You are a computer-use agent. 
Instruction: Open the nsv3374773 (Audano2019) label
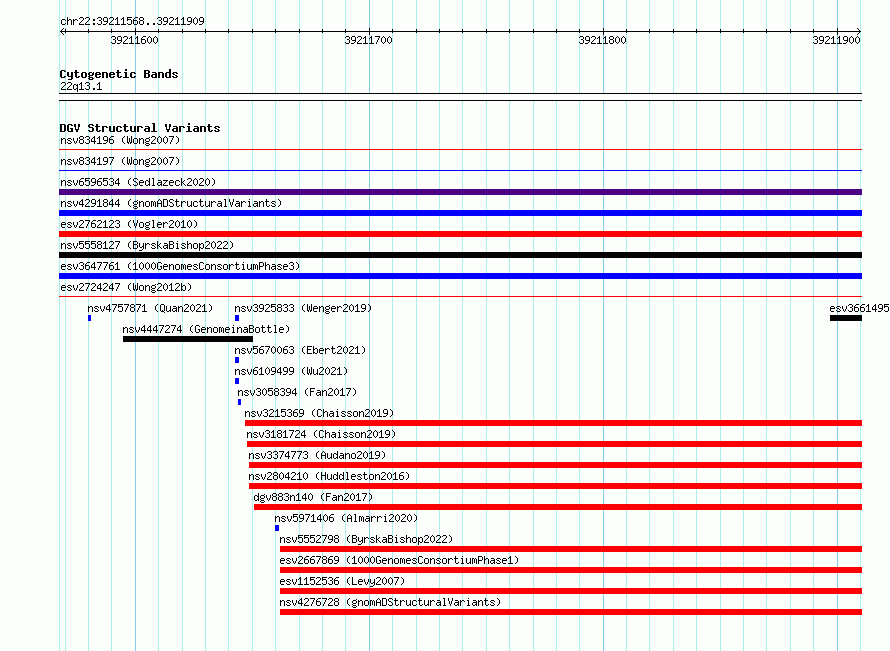pyautogui.click(x=317, y=455)
